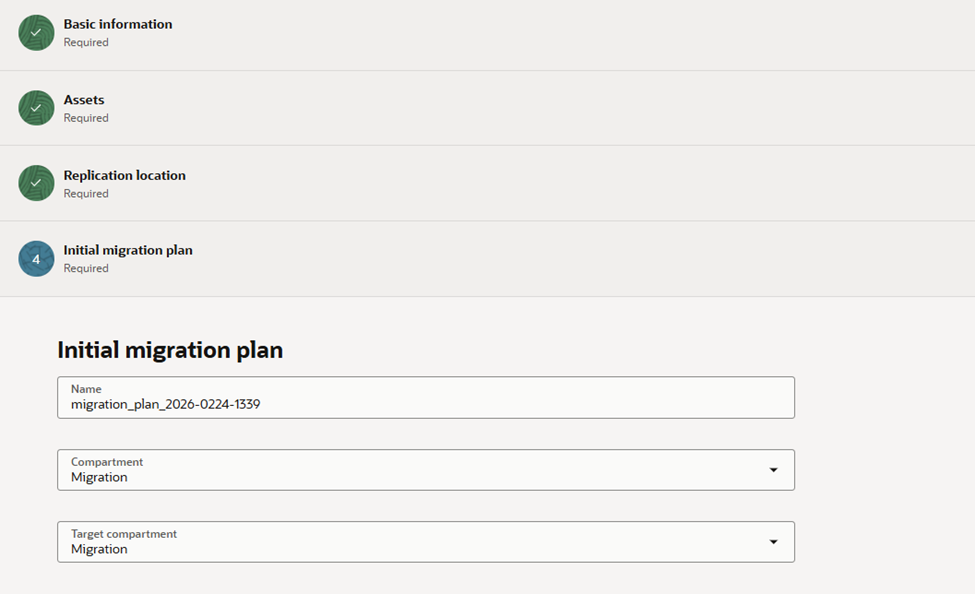975x594 pixels.
Task: Click the Basic information completed checkmark icon
Action: (x=36, y=33)
